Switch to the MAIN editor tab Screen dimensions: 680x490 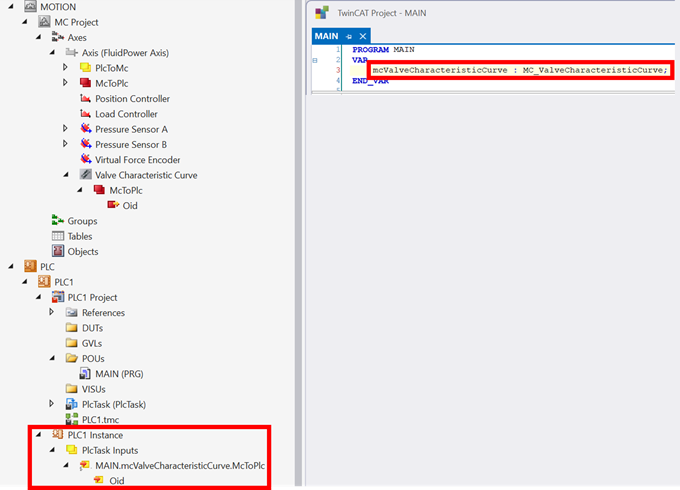326,36
